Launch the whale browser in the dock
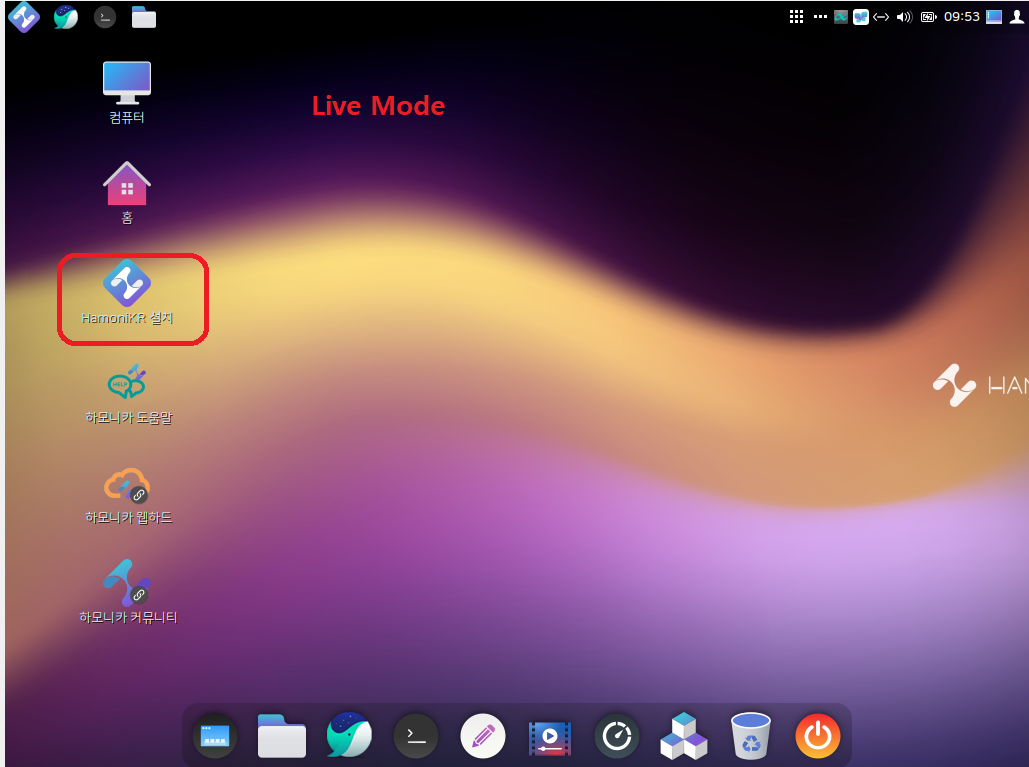The width and height of the screenshot is (1029, 767). point(349,735)
